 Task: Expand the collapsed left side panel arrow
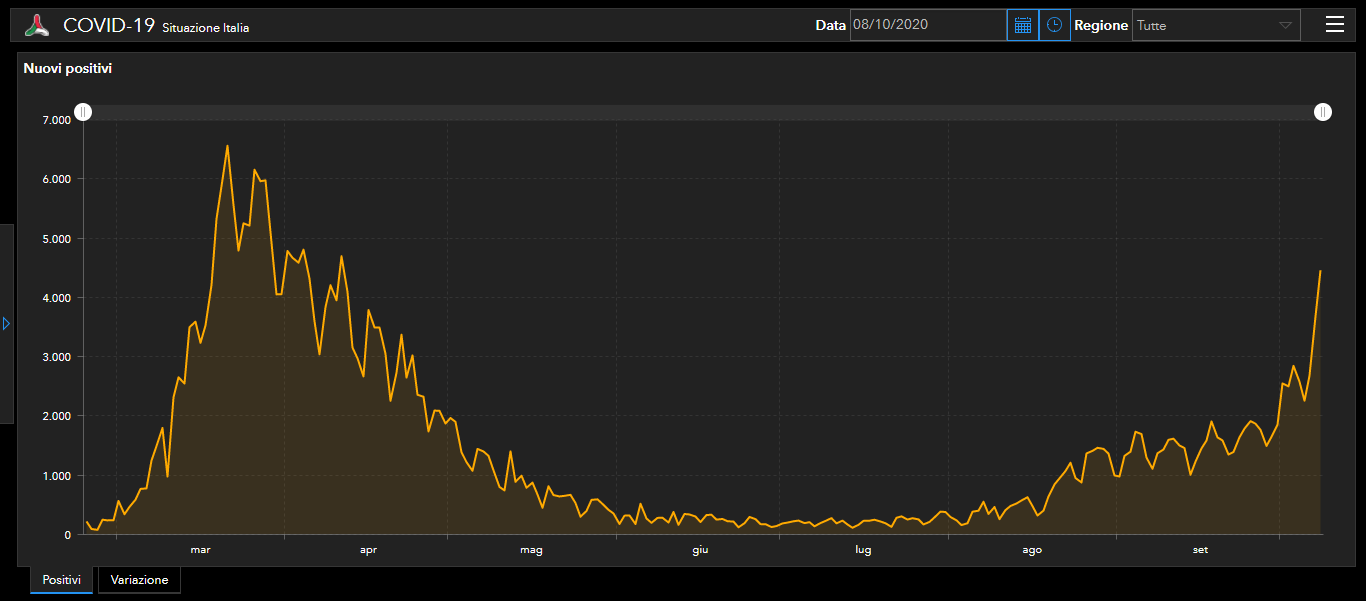[6, 324]
